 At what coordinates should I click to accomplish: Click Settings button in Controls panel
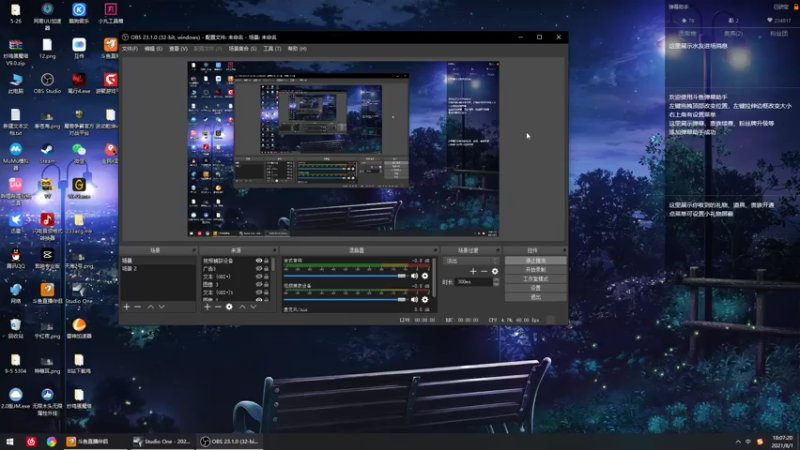pyautogui.click(x=535, y=288)
